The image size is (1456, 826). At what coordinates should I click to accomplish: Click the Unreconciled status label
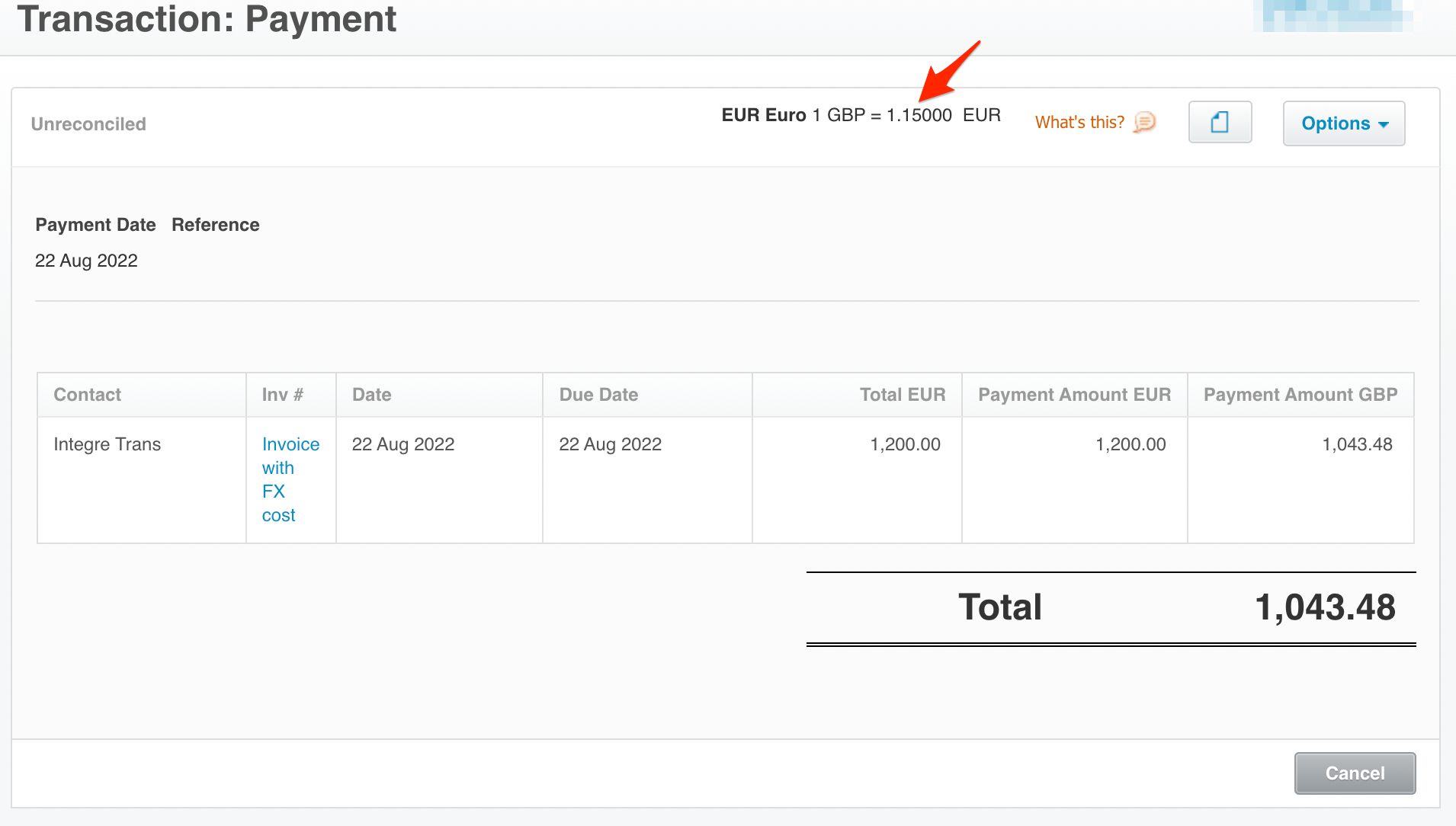[88, 123]
